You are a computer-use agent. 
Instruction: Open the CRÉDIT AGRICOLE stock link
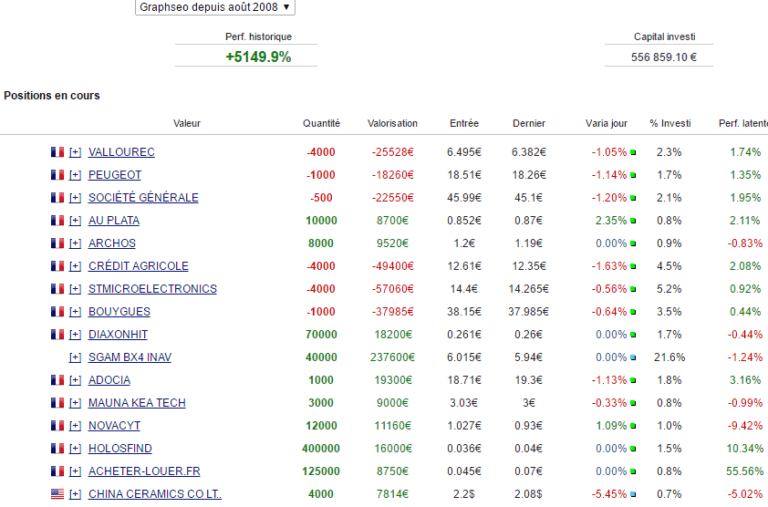pyautogui.click(x=138, y=266)
